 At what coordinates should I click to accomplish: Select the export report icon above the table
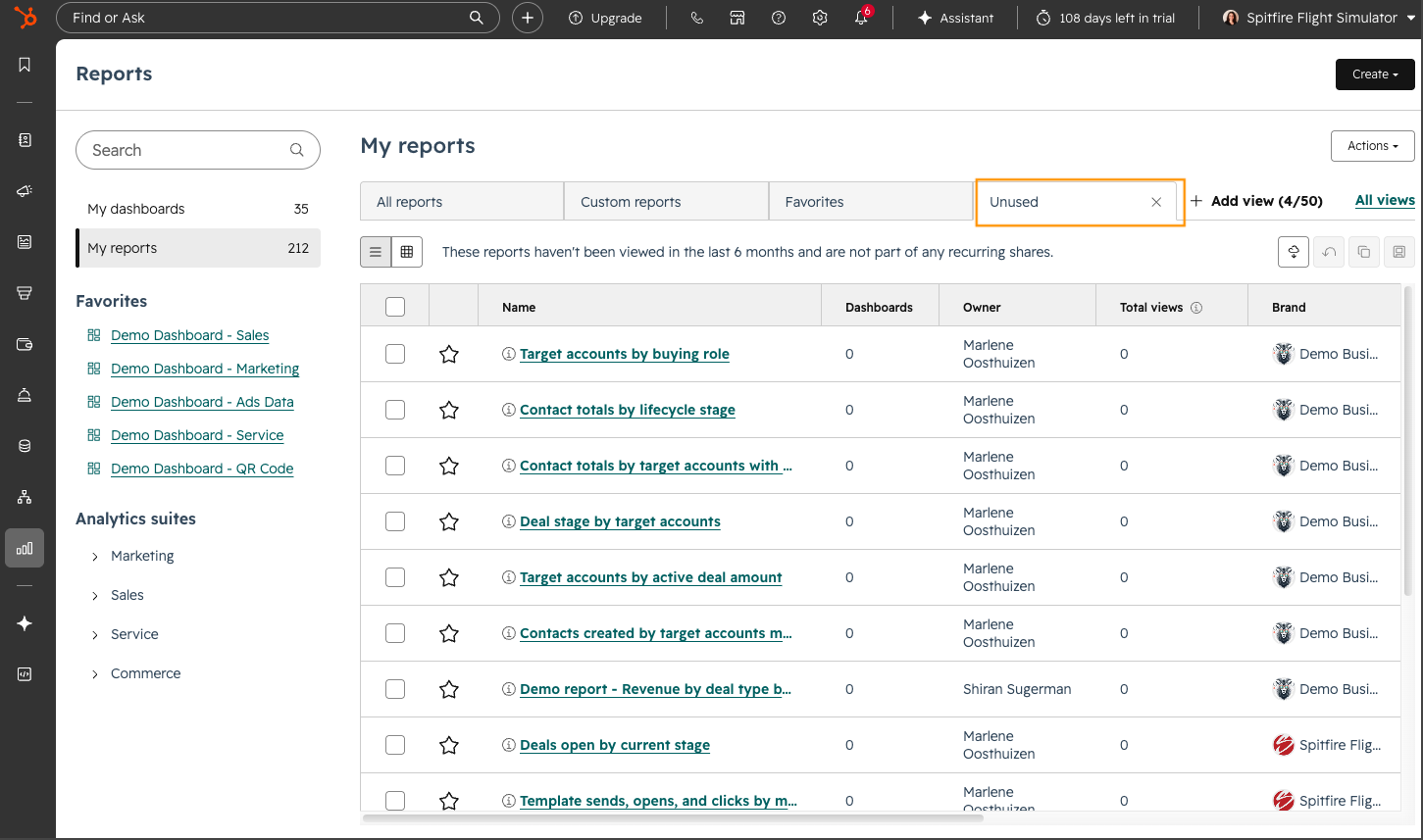point(1293,251)
